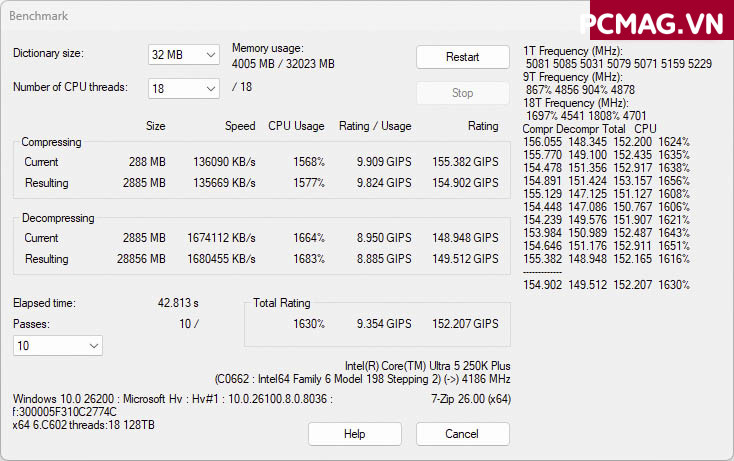This screenshot has height=461, width=734.
Task: Click the Compr Decompr Total CPU log header
Action: point(589,129)
